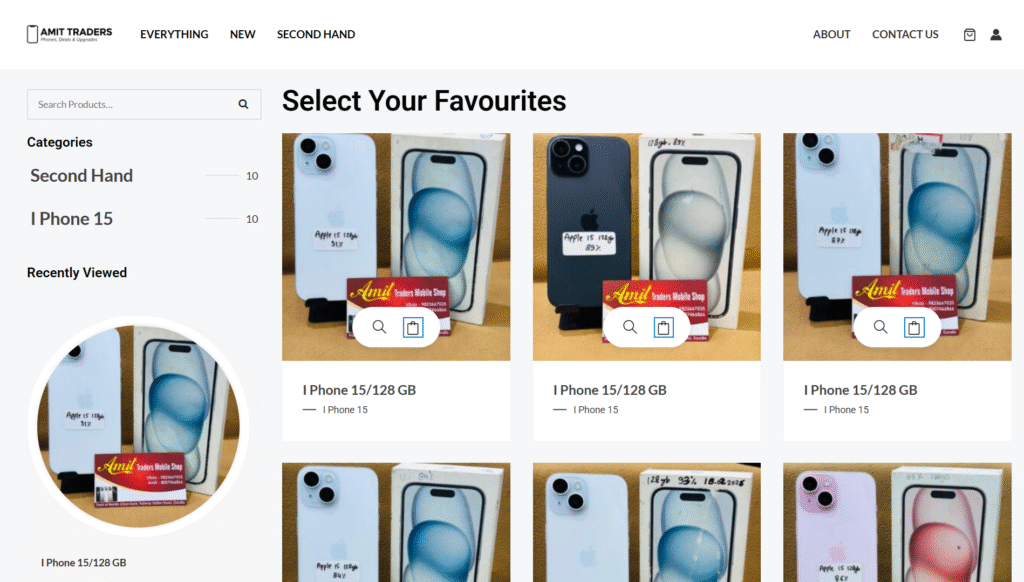Click the search magnifier in the search box

click(243, 105)
